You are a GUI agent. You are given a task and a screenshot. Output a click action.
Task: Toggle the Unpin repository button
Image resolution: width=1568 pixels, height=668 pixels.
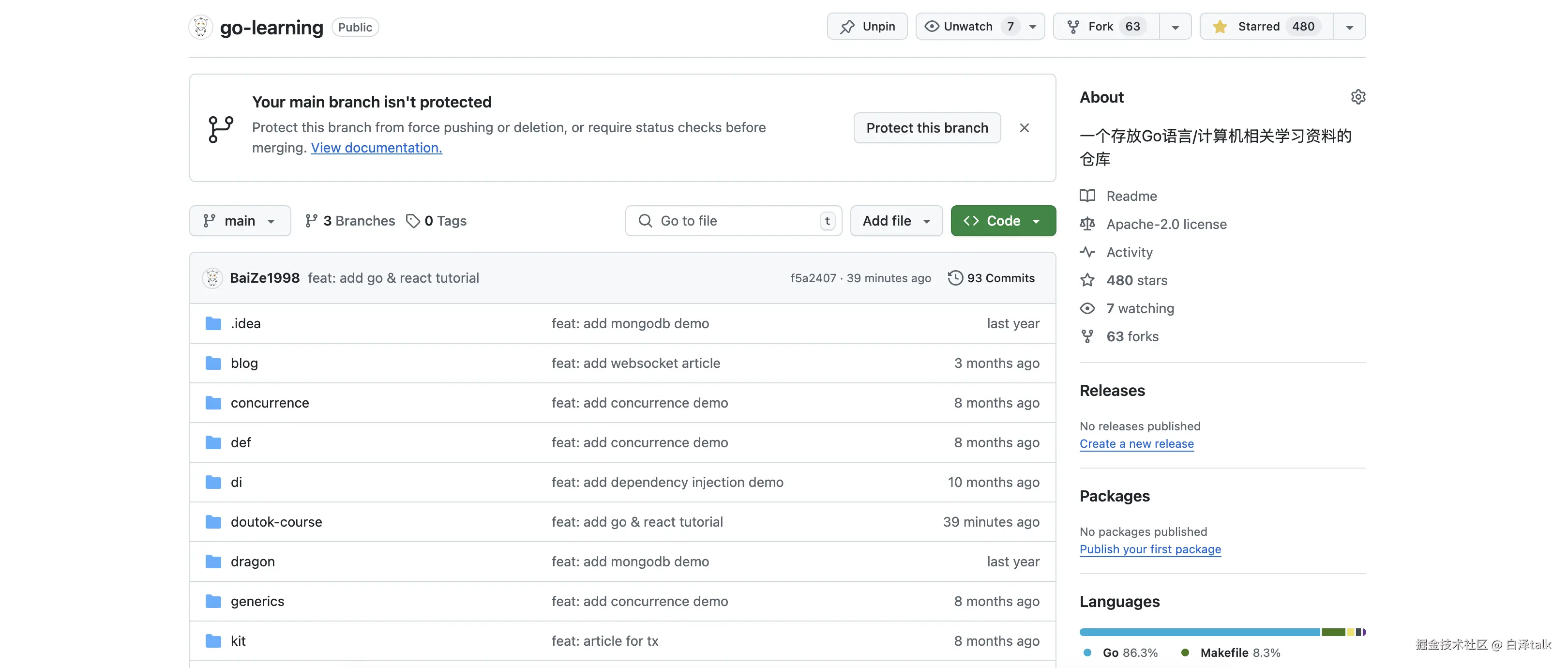tap(867, 26)
